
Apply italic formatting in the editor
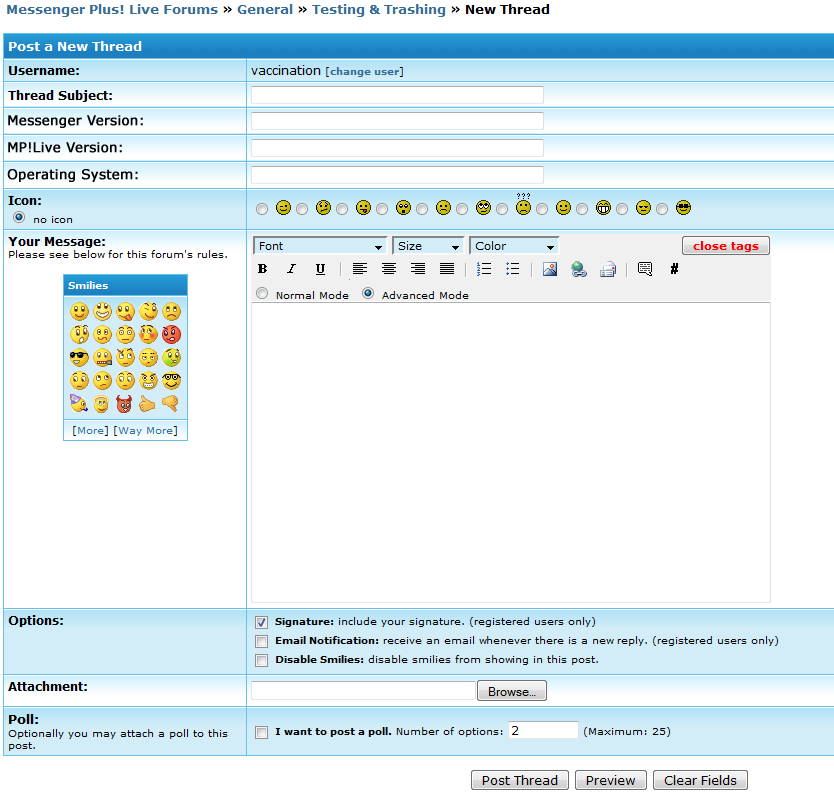[291, 269]
